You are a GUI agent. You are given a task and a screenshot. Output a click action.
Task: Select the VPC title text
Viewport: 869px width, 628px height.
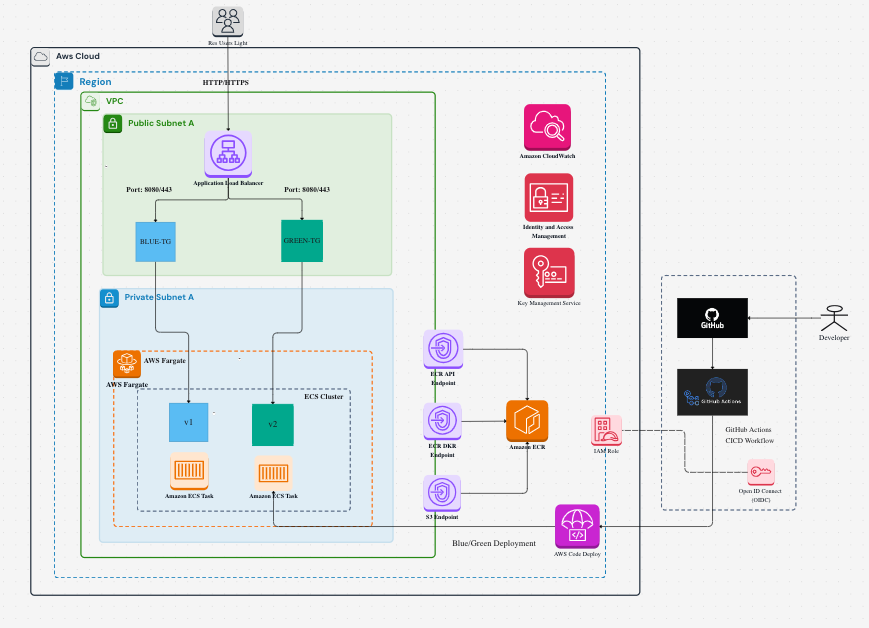[115, 101]
